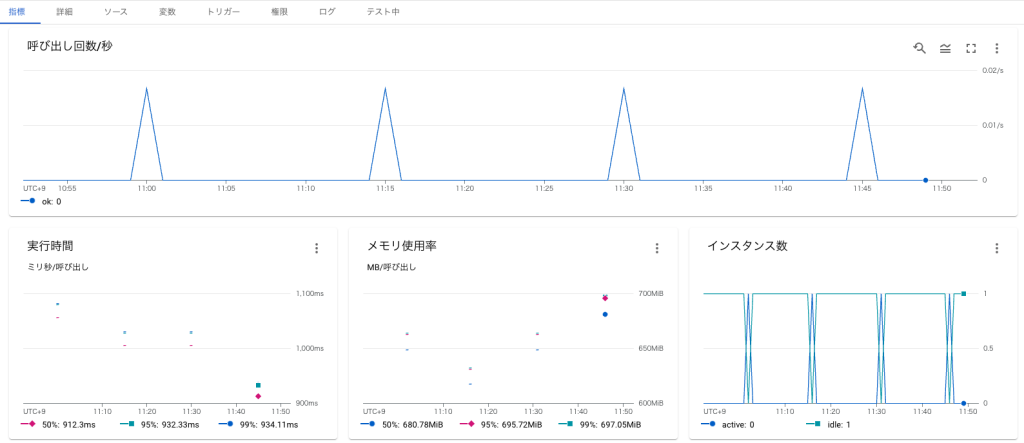1024x443 pixels.
Task: Toggle the 50%: 912.3ms legend entry
Action: pyautogui.click(x=68, y=424)
